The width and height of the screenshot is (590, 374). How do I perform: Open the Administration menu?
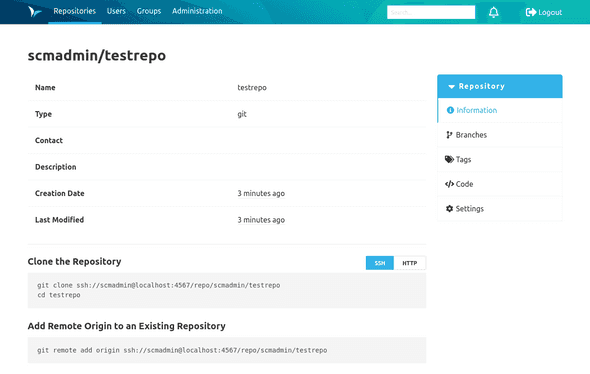[197, 11]
